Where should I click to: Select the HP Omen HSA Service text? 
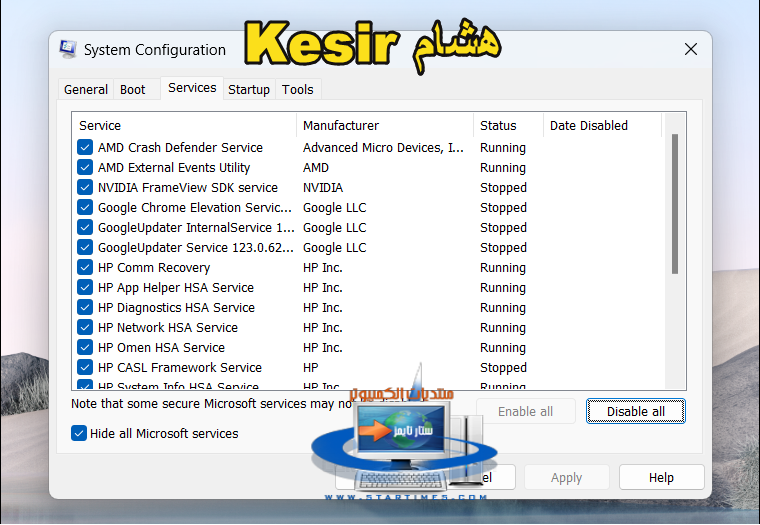(161, 347)
